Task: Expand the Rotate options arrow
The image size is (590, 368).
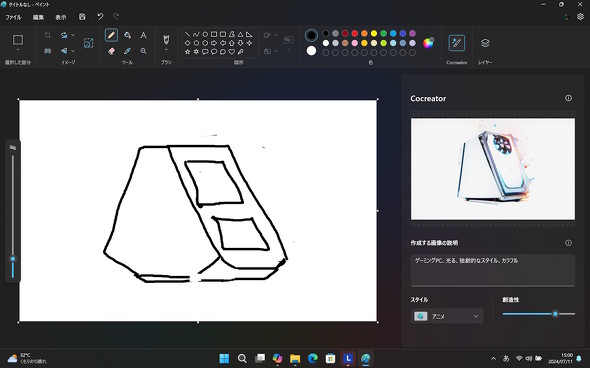Action: pos(73,35)
